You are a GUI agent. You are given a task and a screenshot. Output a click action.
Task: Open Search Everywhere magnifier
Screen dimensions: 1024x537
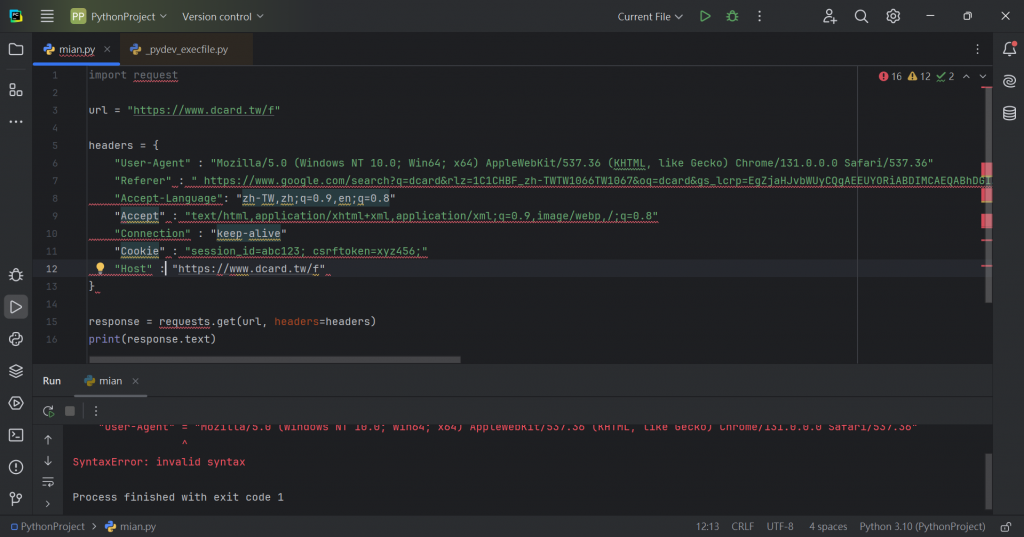[861, 16]
